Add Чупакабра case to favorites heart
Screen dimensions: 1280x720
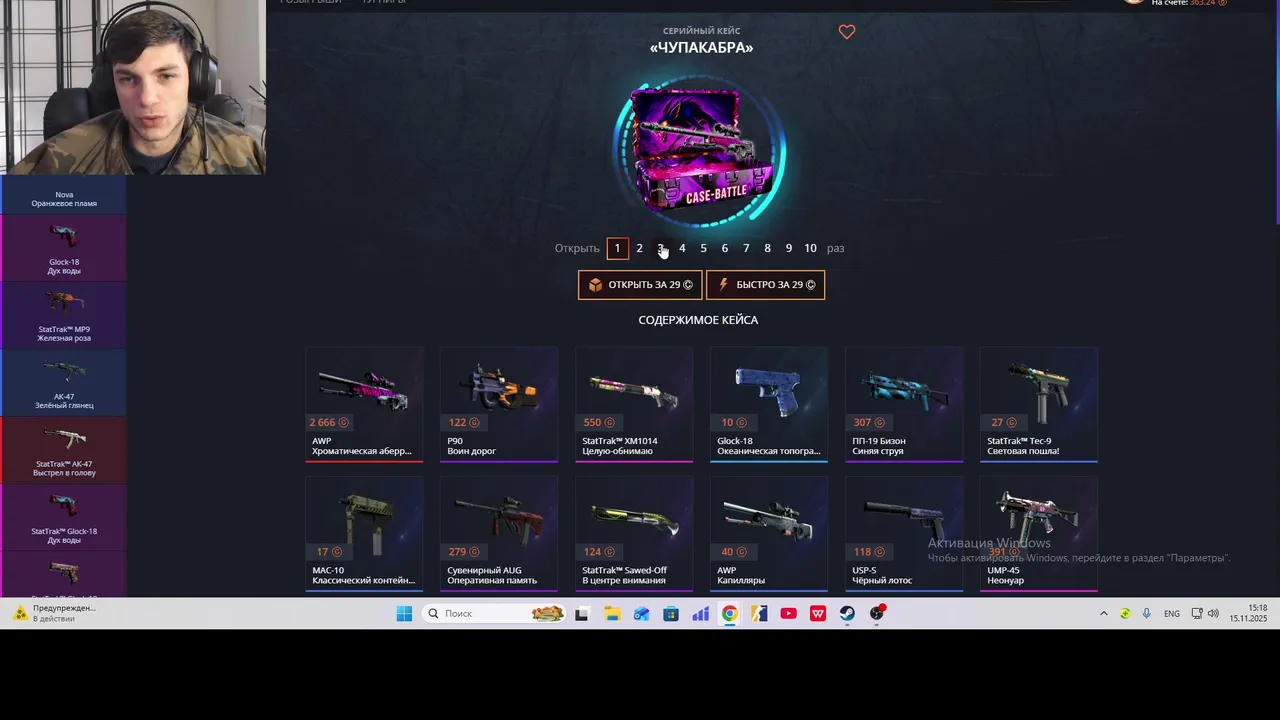coord(847,32)
